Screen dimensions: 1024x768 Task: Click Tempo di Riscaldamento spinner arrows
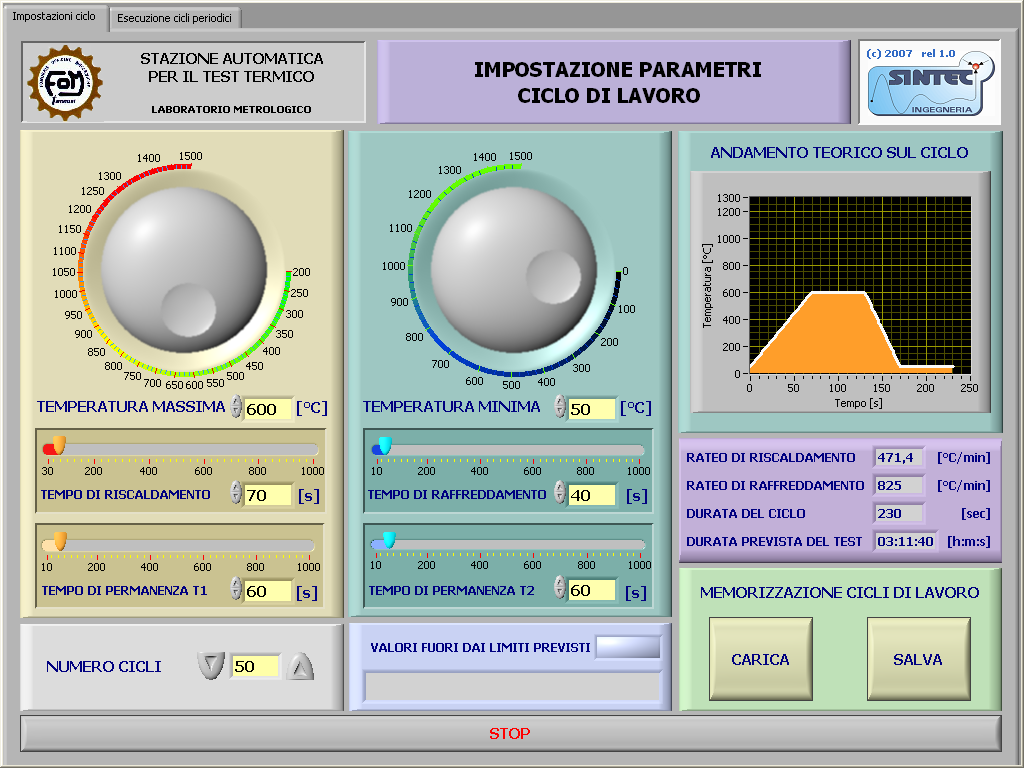coord(236,492)
